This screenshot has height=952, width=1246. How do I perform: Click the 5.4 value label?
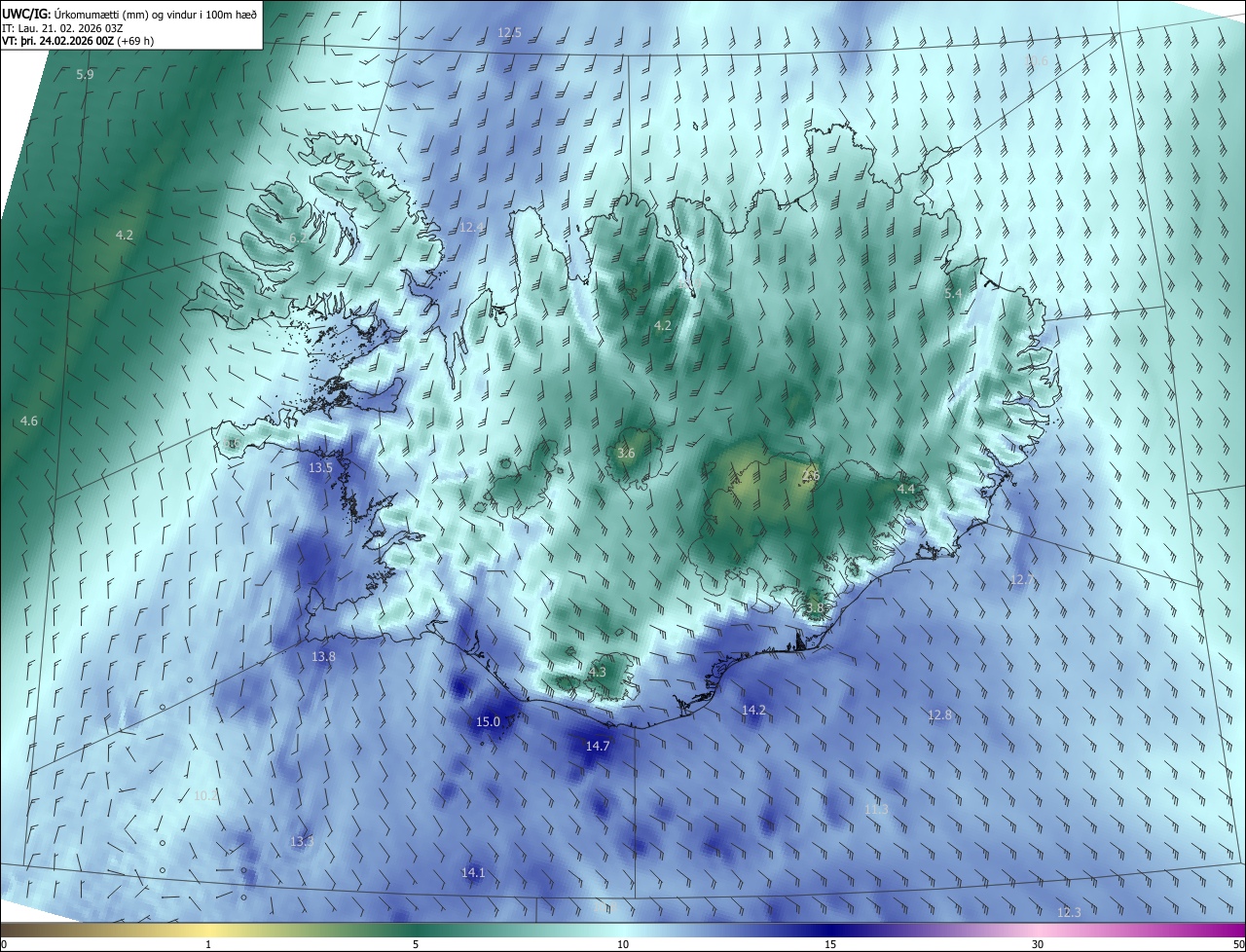[x=953, y=293]
